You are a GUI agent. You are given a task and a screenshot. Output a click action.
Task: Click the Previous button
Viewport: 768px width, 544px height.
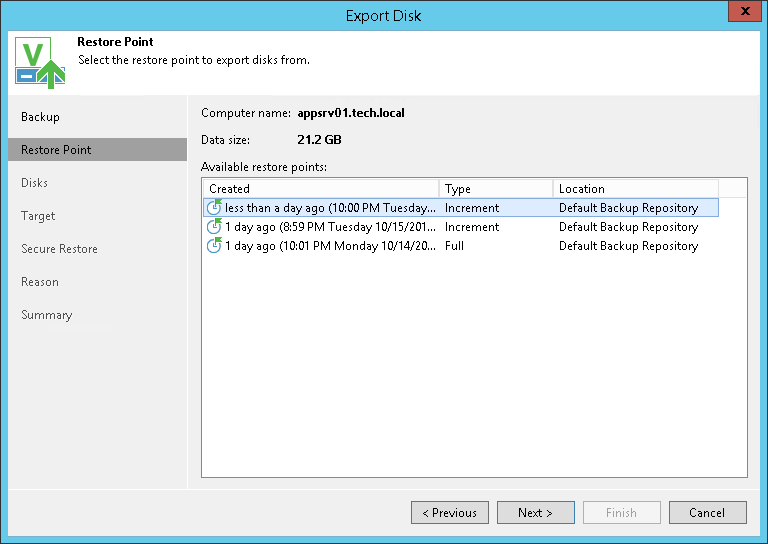coord(450,512)
